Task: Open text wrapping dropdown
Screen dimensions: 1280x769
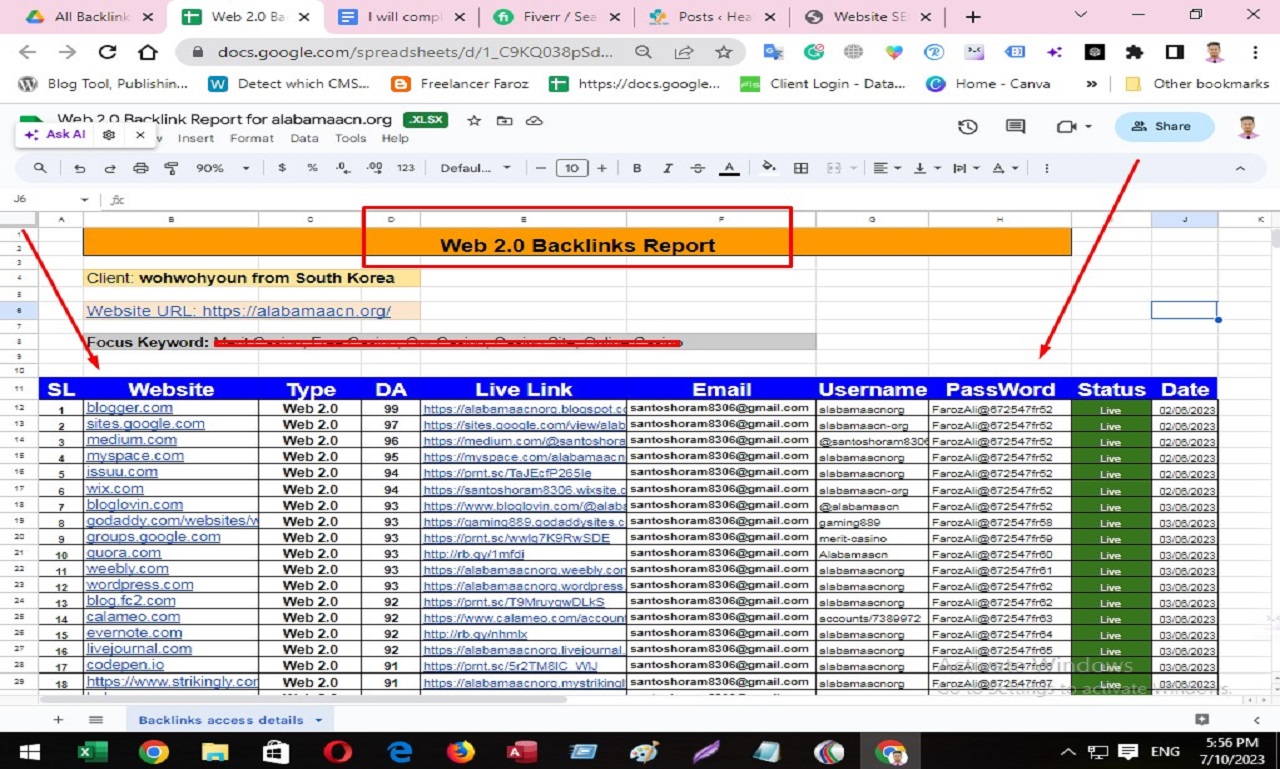Action: (965, 168)
